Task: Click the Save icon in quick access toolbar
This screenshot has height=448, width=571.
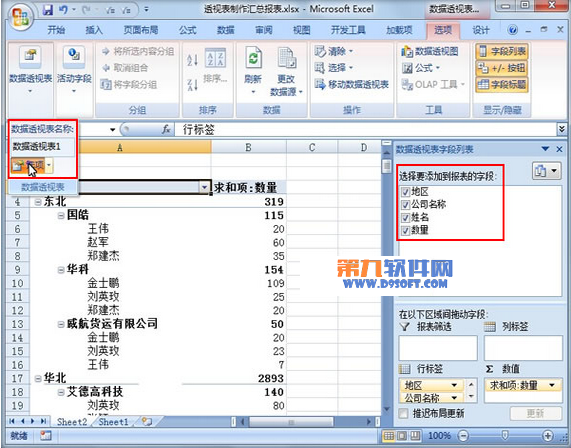Action: (48, 10)
